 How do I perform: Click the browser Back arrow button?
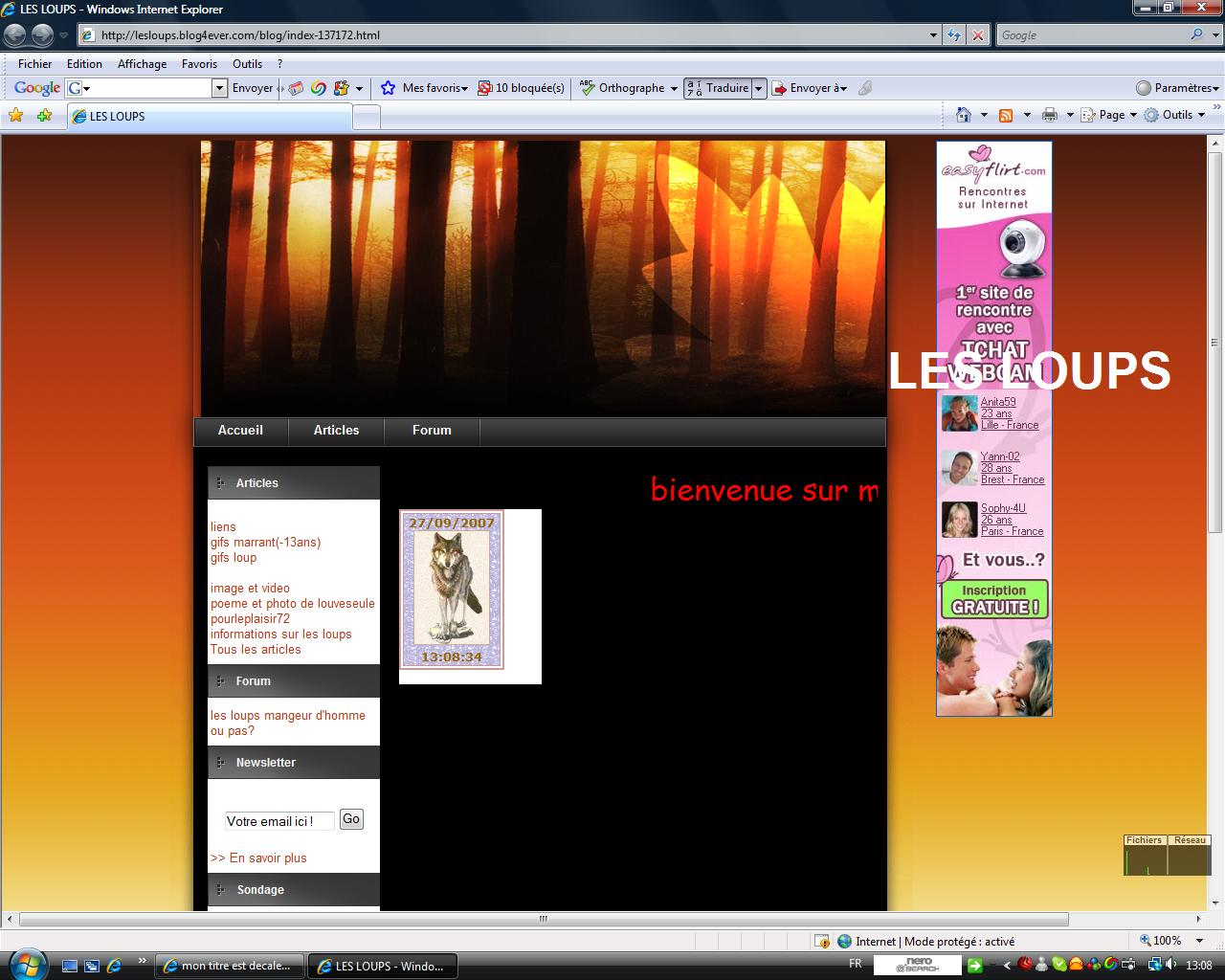tap(15, 35)
